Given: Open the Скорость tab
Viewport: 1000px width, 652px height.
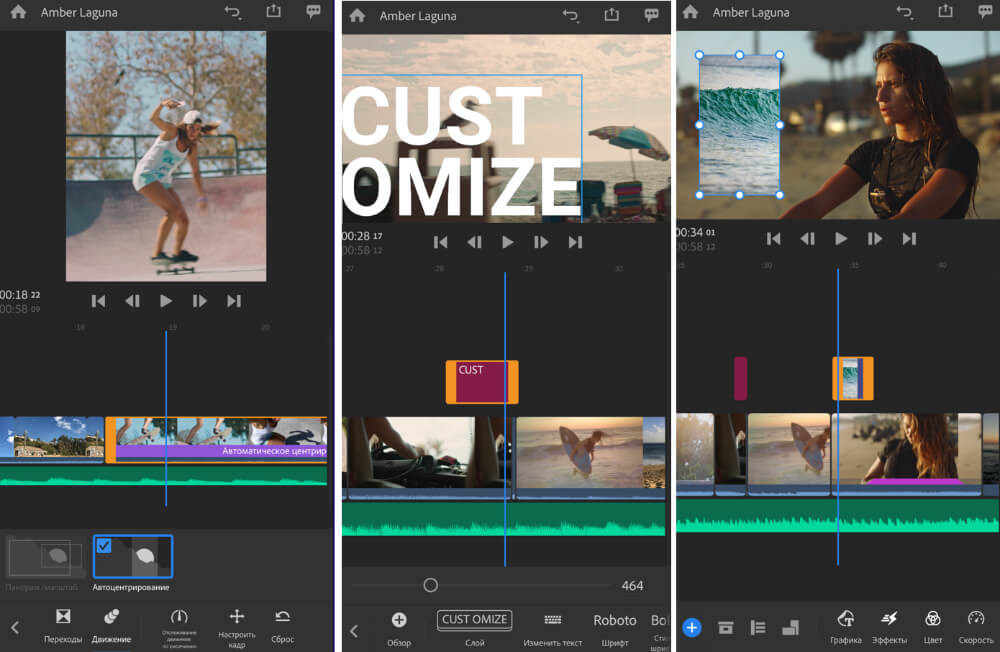Looking at the screenshot, I should (x=976, y=626).
